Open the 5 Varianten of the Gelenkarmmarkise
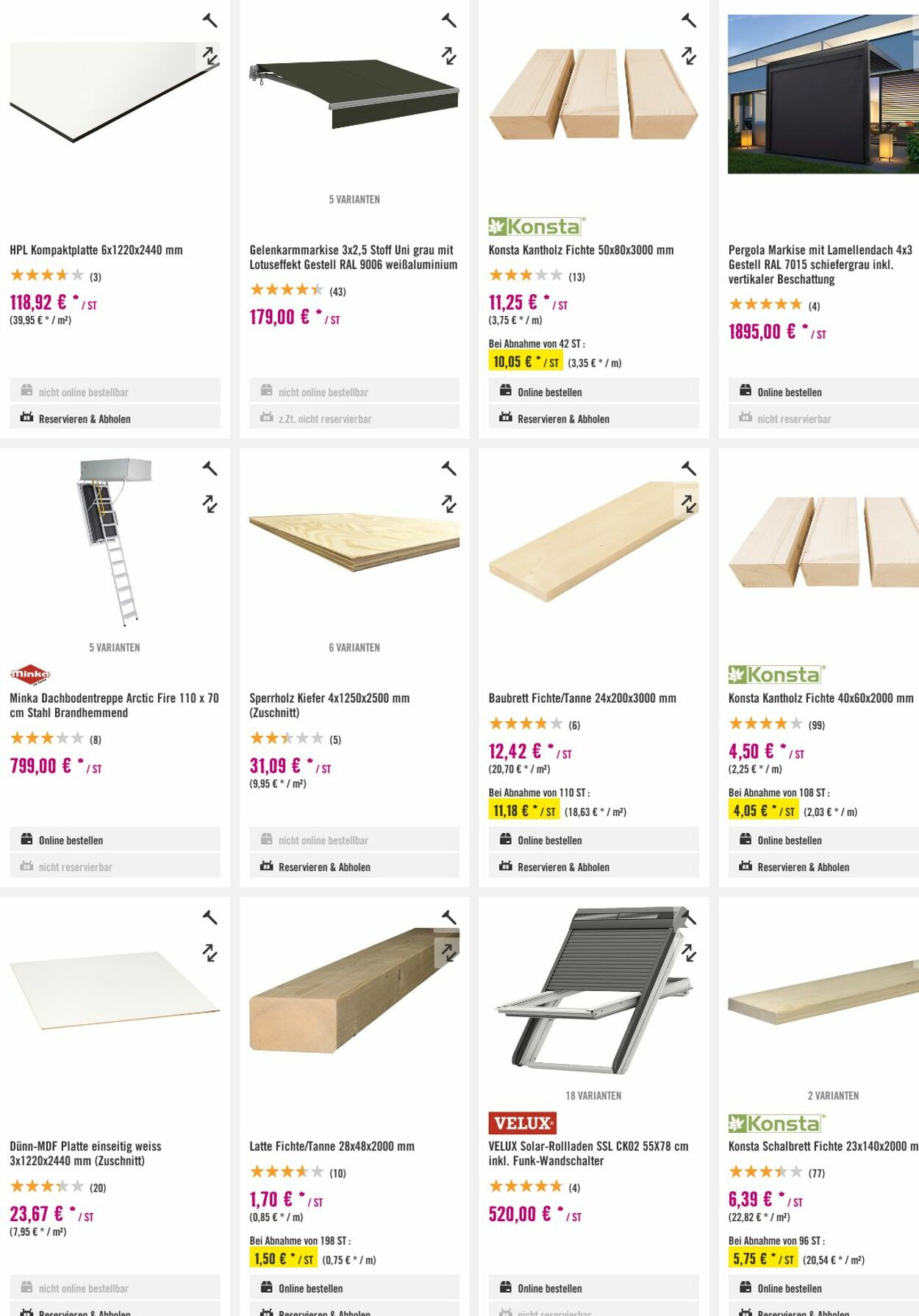 click(x=354, y=199)
